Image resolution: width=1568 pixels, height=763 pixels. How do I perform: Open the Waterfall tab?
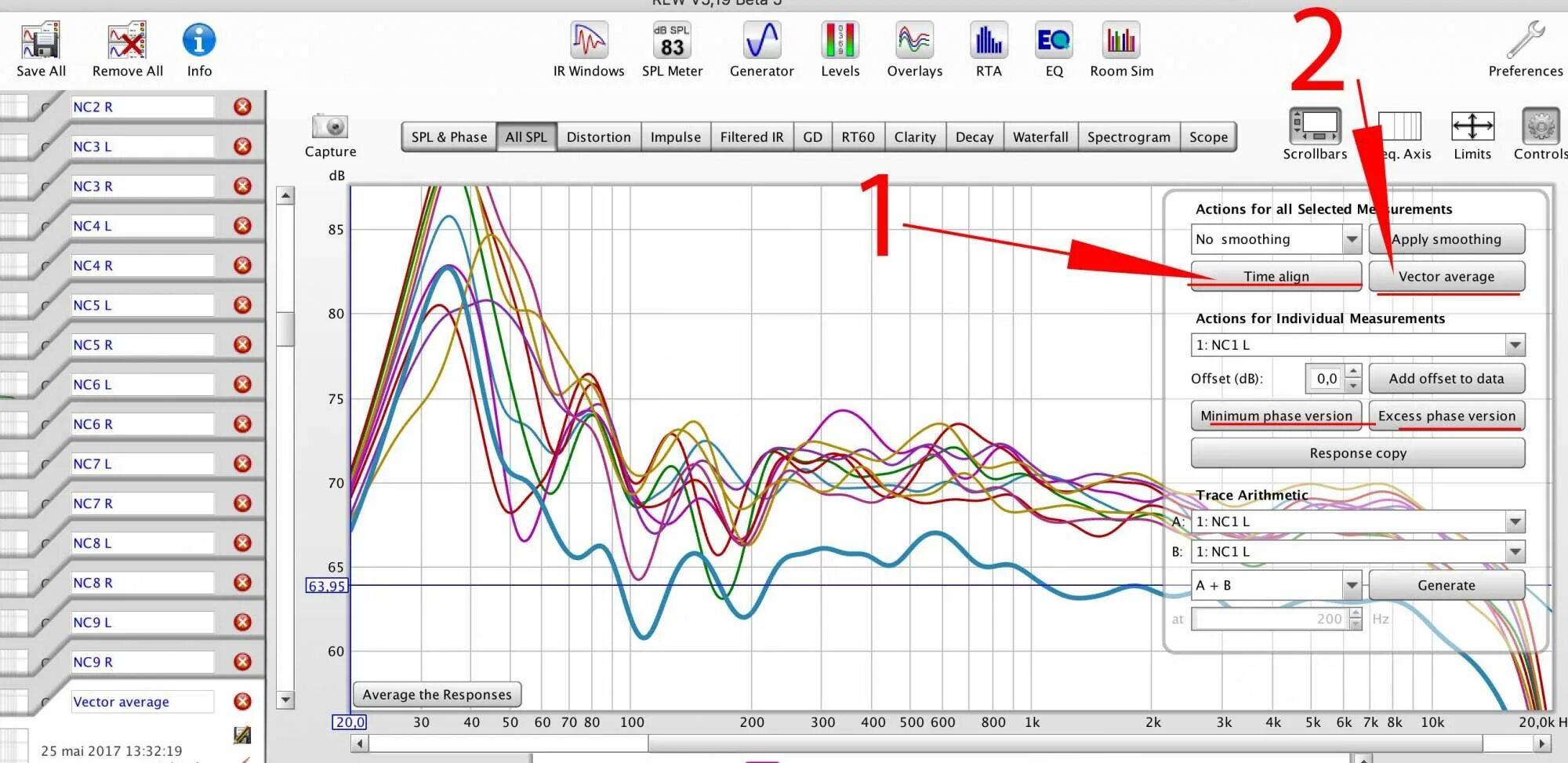click(1040, 136)
